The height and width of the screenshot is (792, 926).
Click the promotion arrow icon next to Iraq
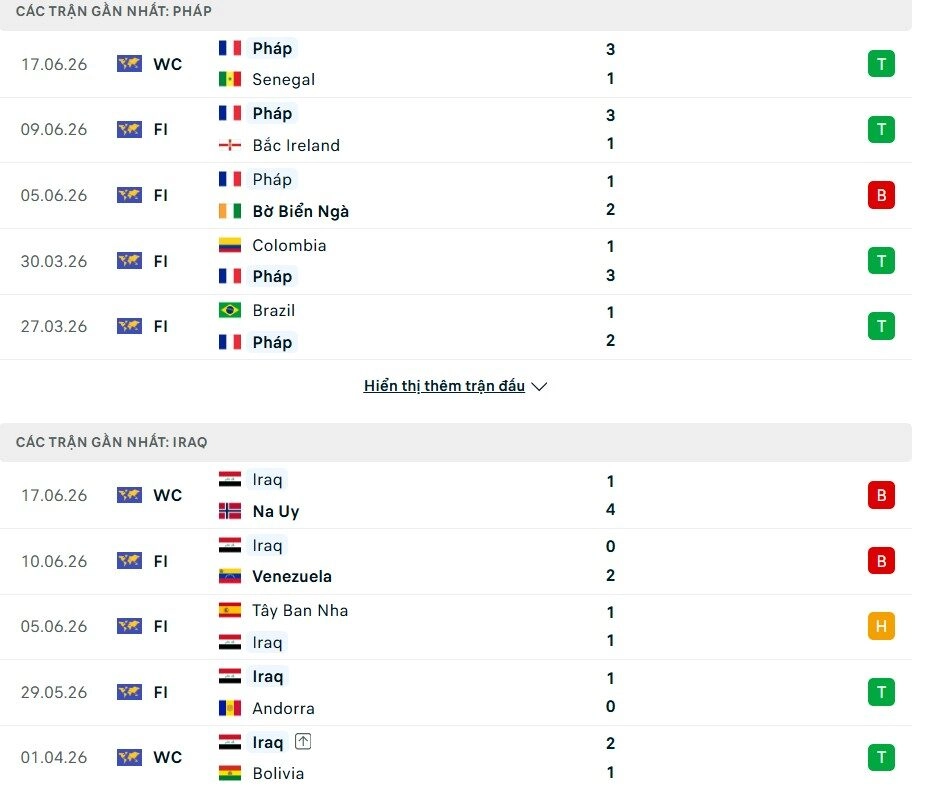[x=303, y=741]
